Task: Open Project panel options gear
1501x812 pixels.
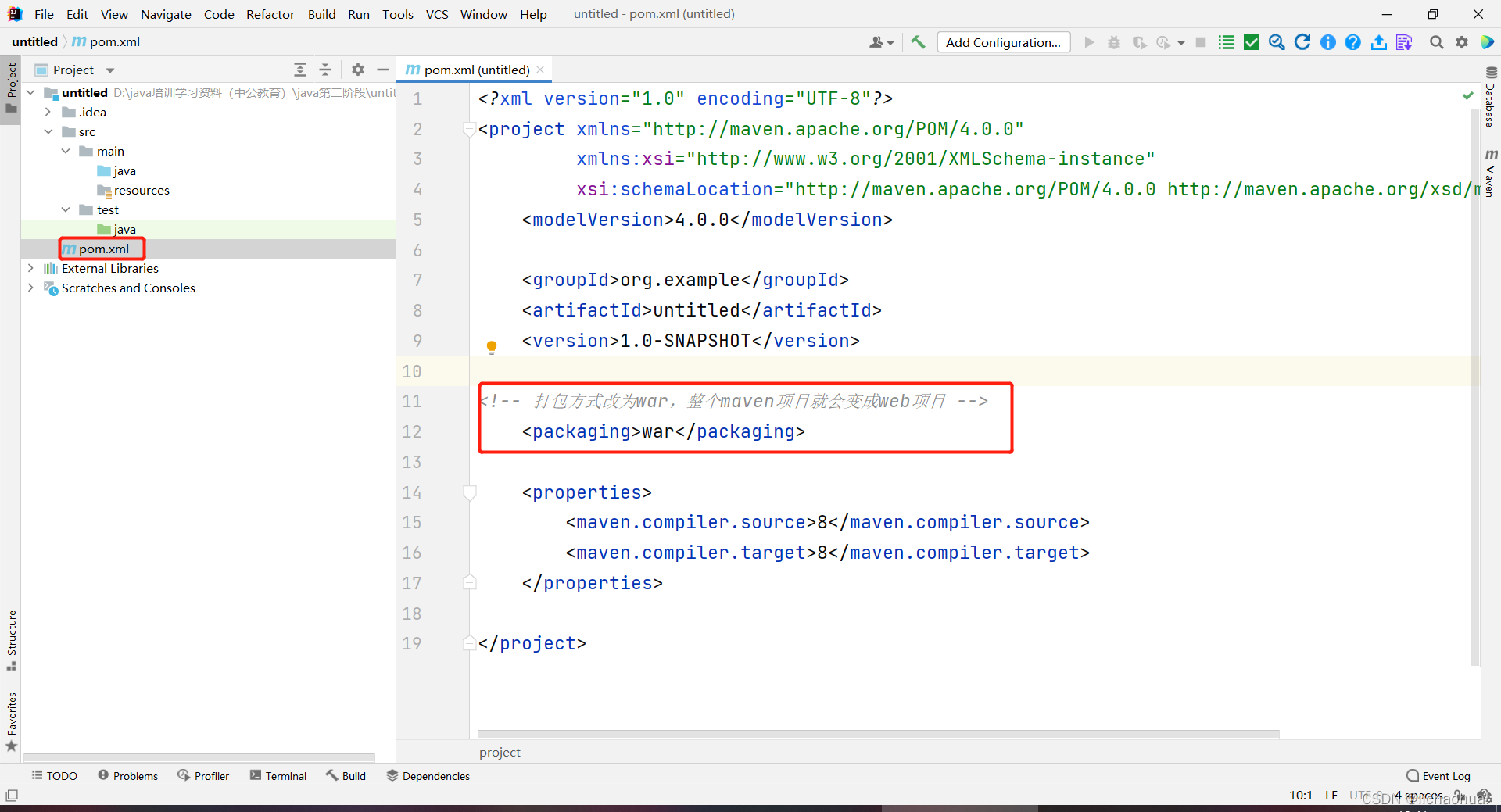Action: (x=358, y=70)
